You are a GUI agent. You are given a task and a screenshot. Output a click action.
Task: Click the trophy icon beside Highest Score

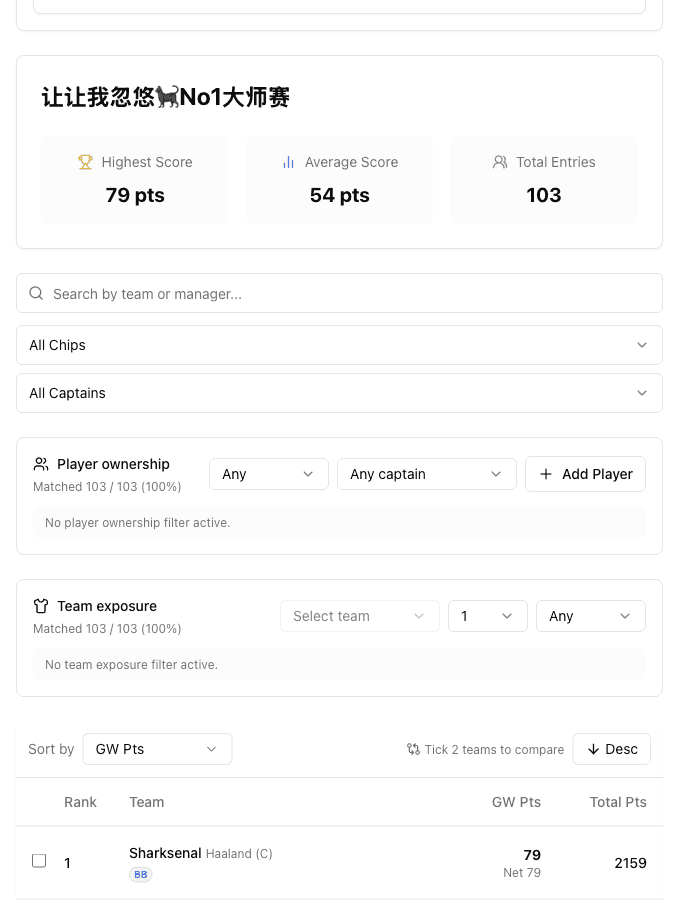pos(85,162)
